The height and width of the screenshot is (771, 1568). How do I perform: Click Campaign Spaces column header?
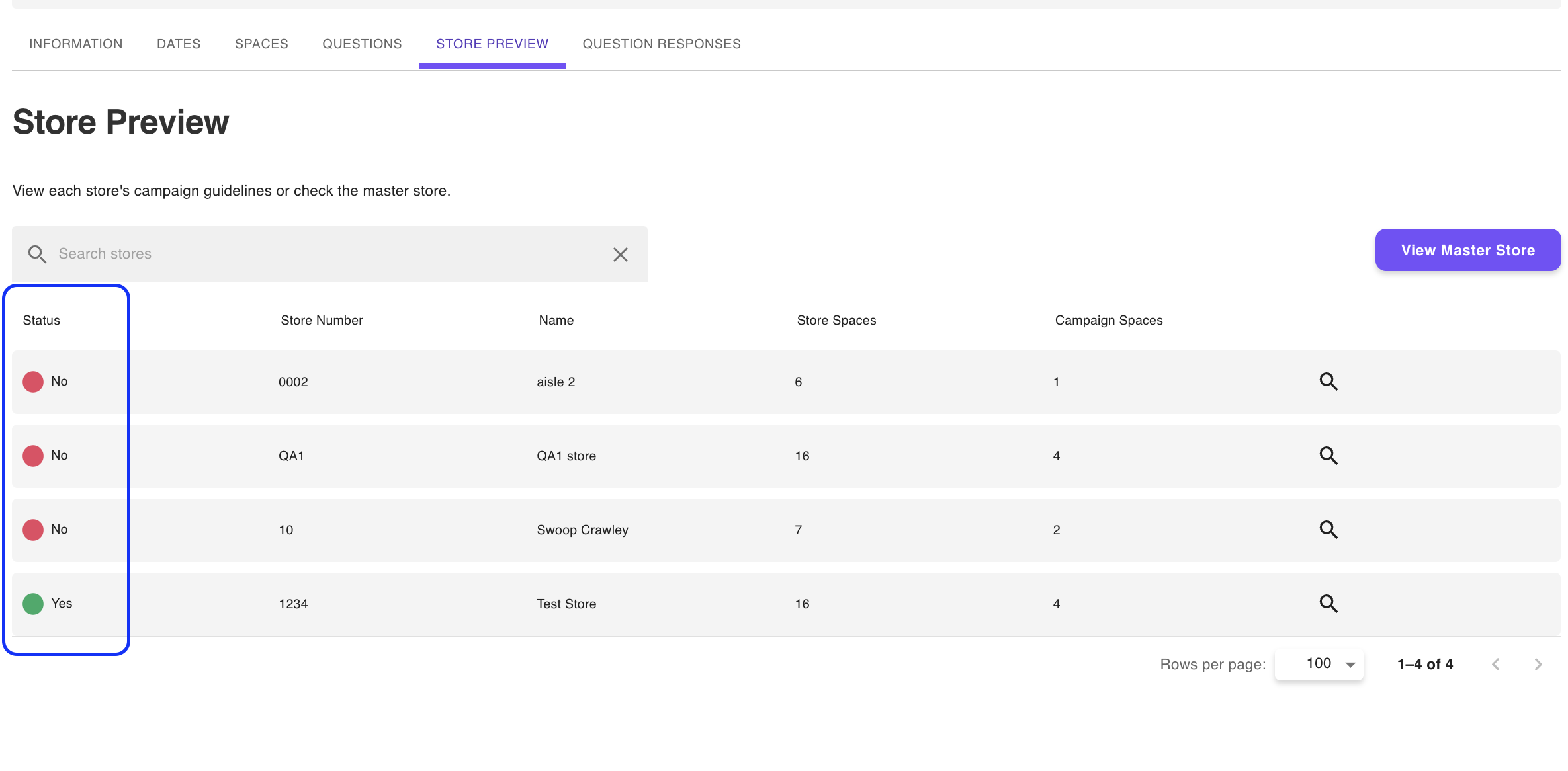coord(1109,320)
